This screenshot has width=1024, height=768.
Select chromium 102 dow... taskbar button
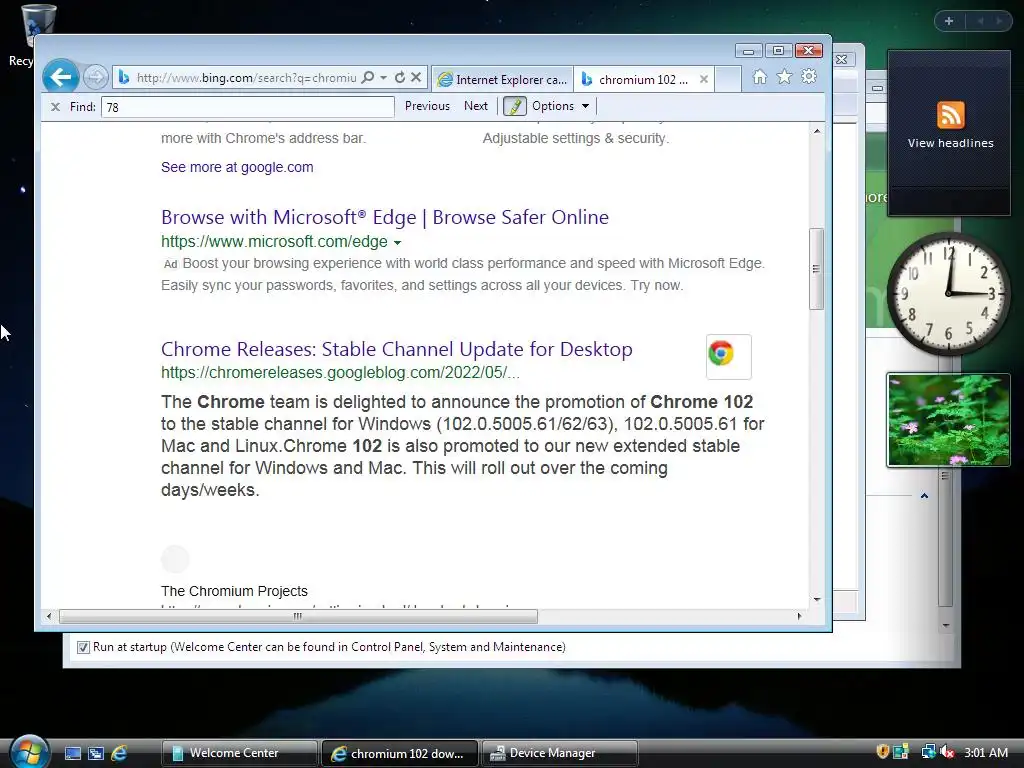pyautogui.click(x=399, y=753)
